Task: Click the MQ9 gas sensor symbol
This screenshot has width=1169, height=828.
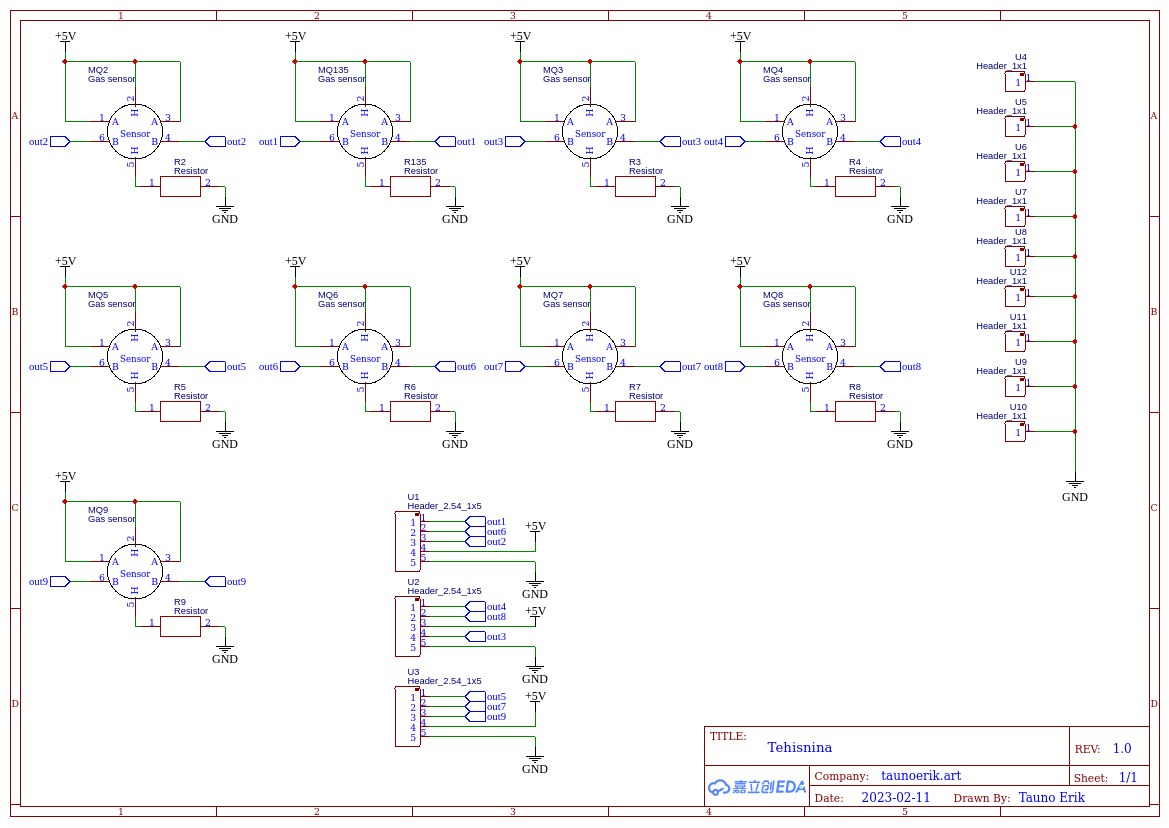Action: (135, 572)
